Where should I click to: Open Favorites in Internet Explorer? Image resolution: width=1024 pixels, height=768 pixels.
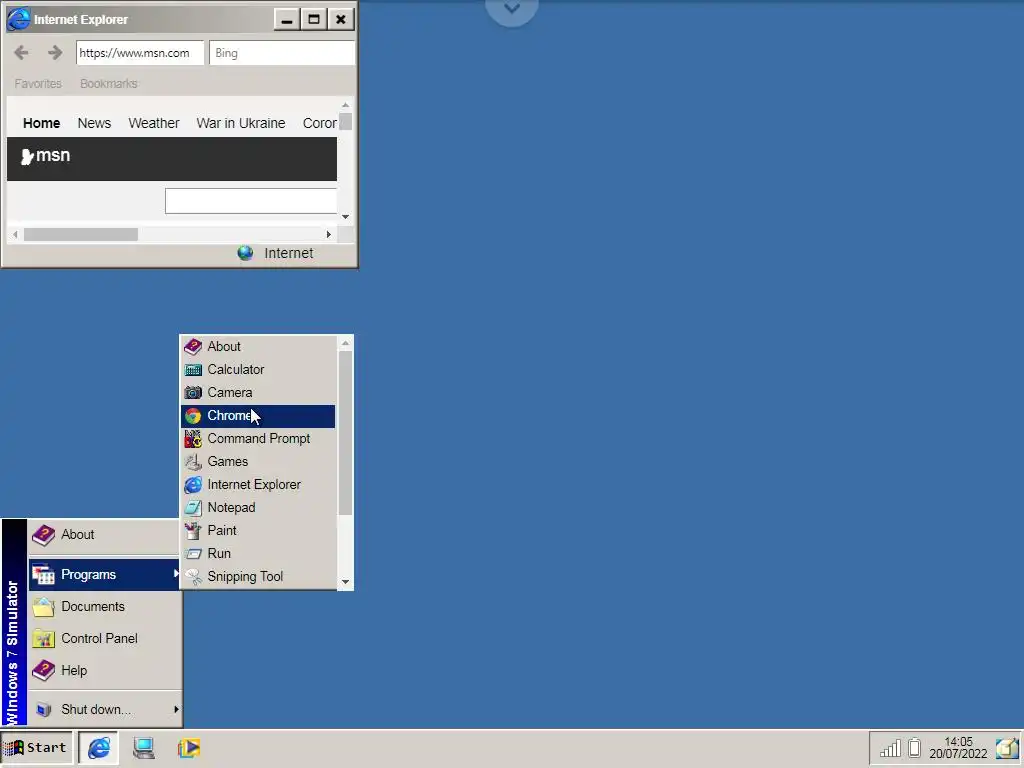tap(38, 84)
